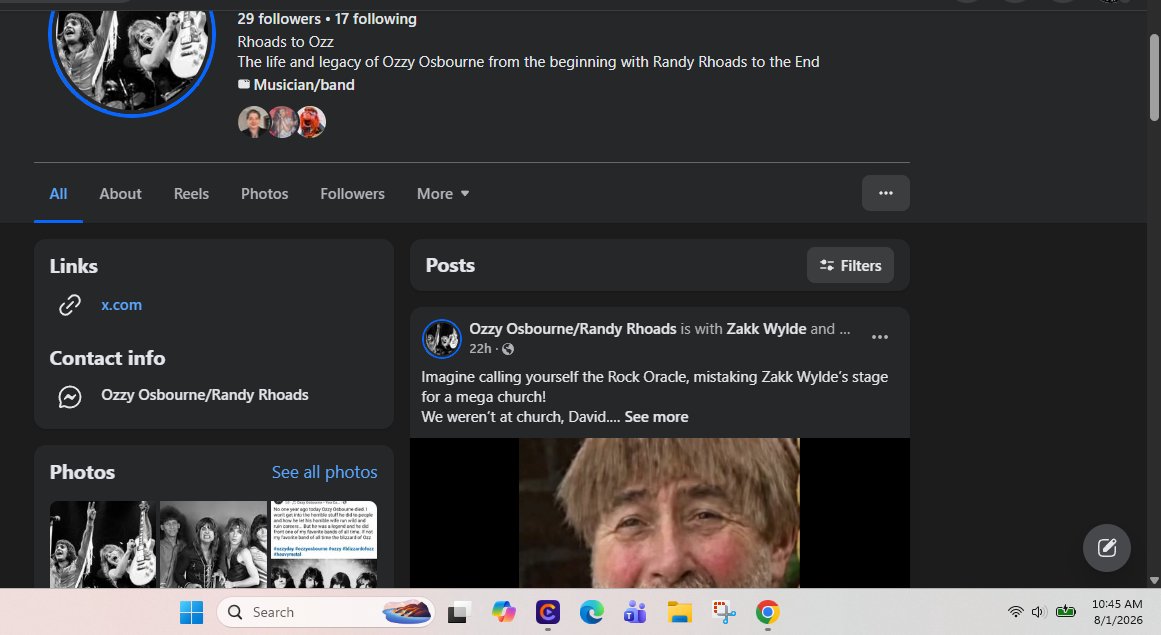Viewport: 1161px width, 635px height.
Task: Open Wi-Fi network settings in system tray
Action: tap(1016, 612)
